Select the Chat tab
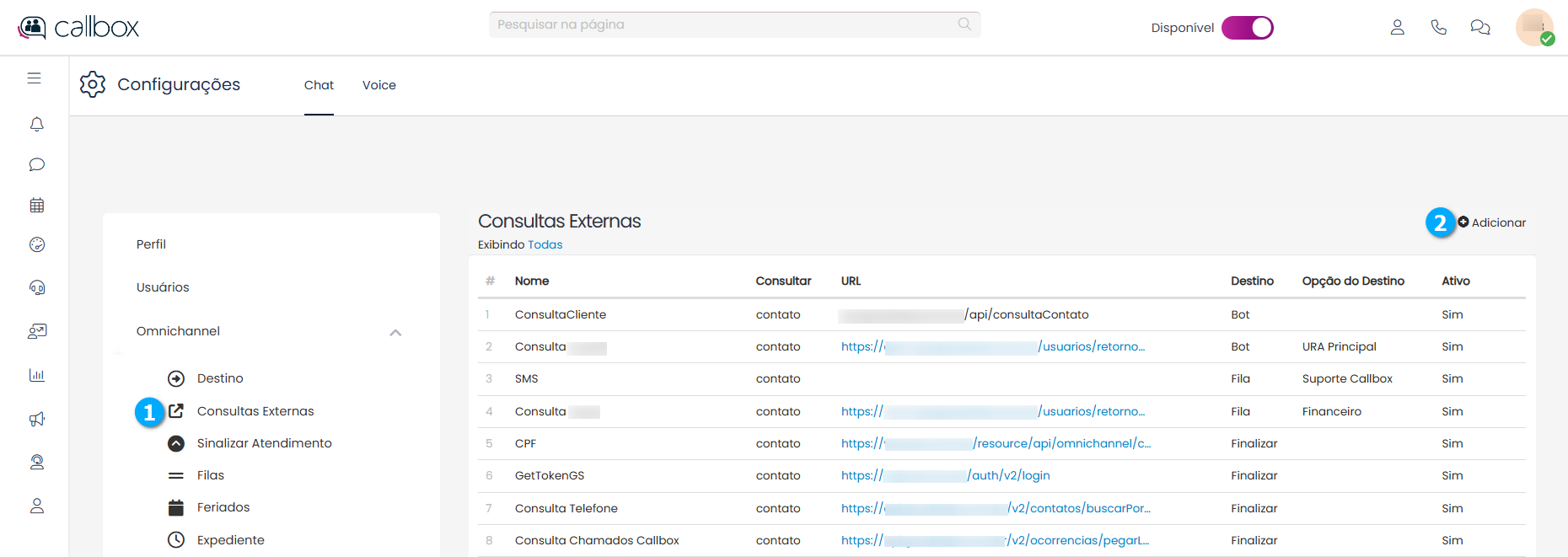This screenshot has width=1568, height=557. (x=319, y=85)
